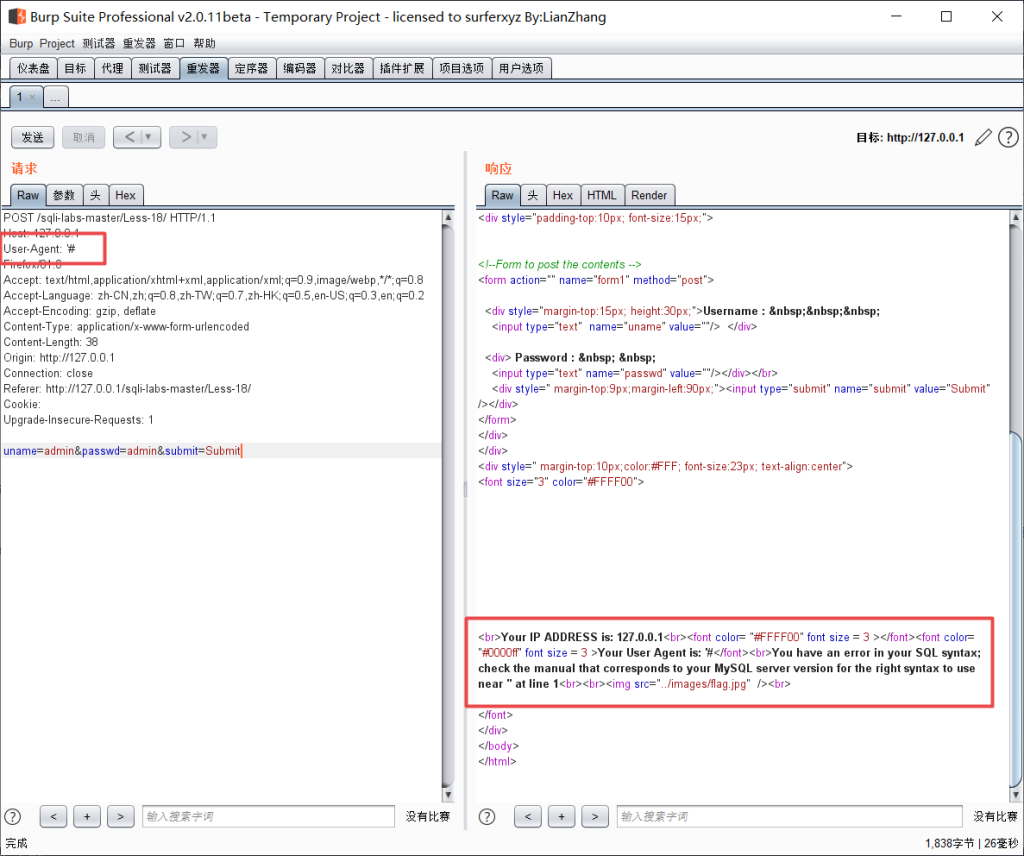
Task: Select response Raw tab
Action: coord(502,195)
